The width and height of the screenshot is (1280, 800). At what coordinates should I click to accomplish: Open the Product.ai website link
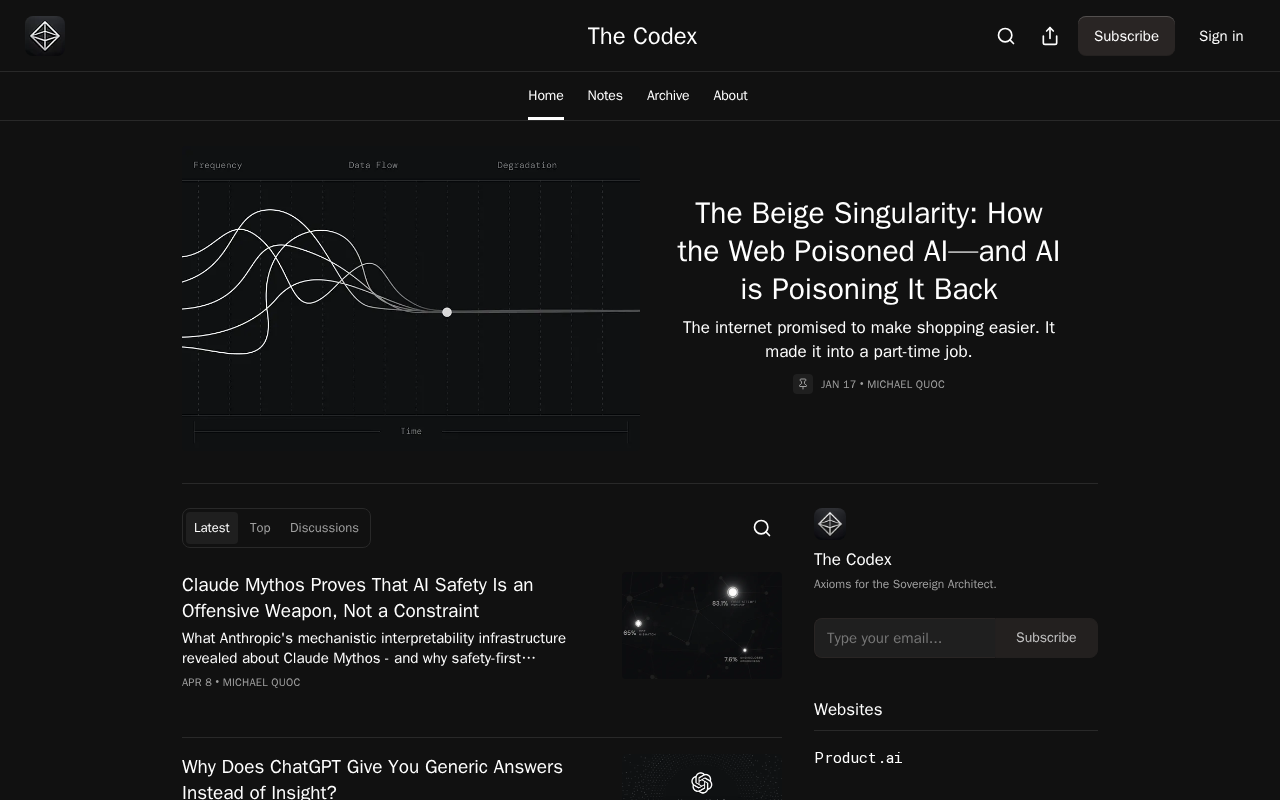[858, 758]
